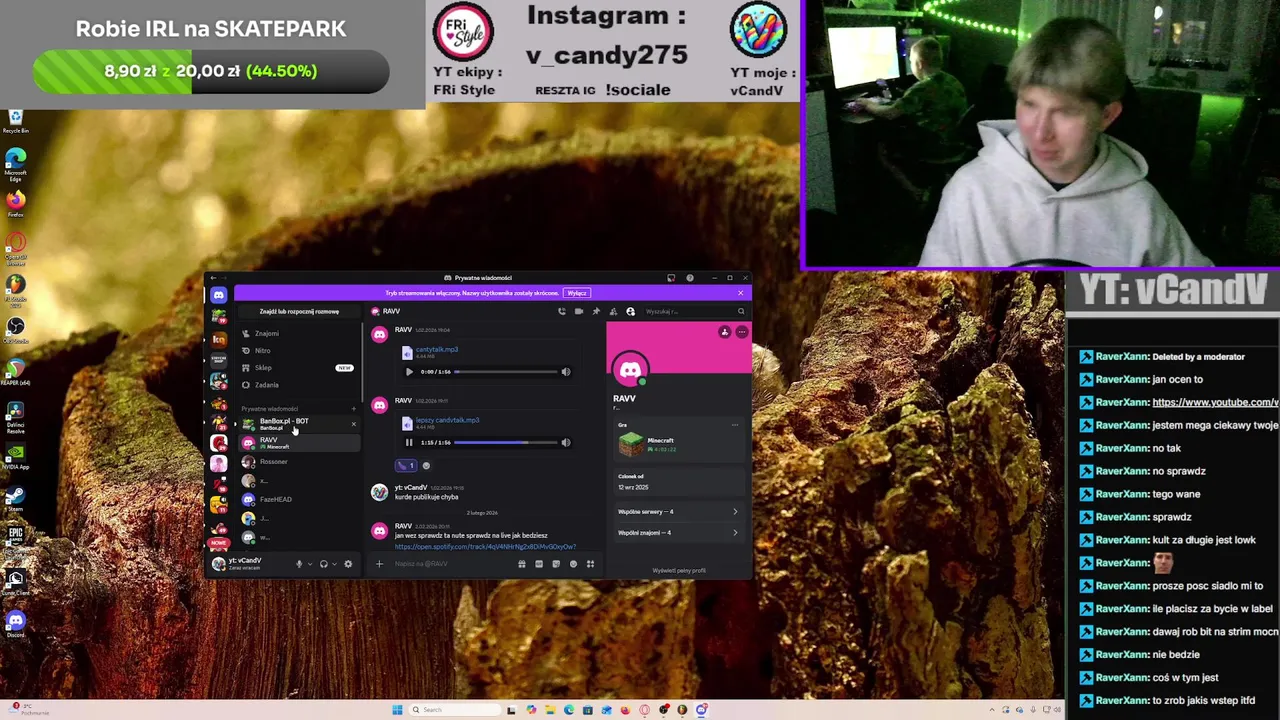Open FazeHEAD direct message

click(x=299, y=499)
